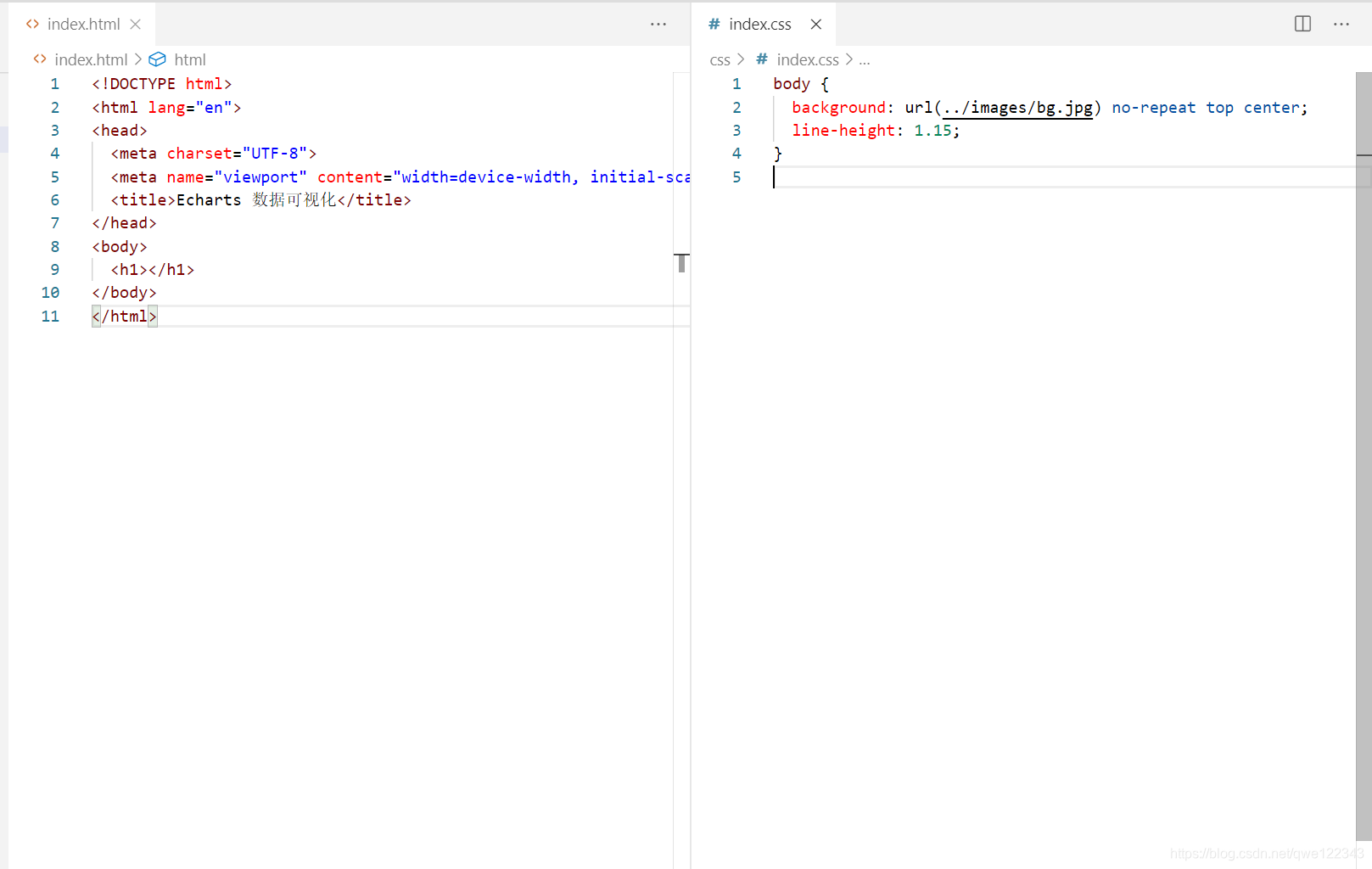Click the background property in CSS
This screenshot has width=1372, height=869.
838,108
